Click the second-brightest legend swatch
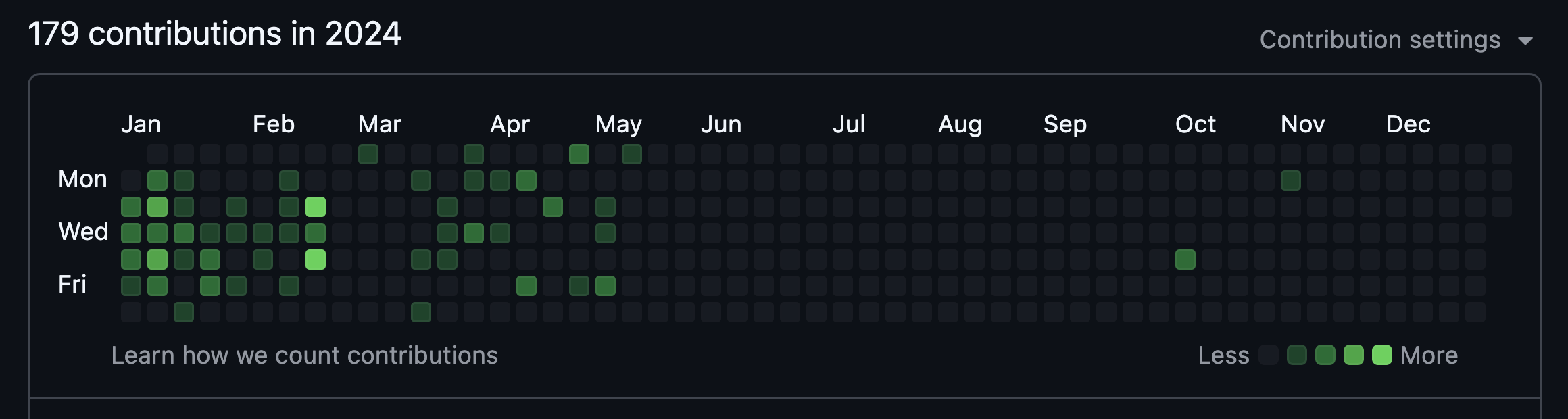Viewport: 1568px width, 419px height. tap(1354, 355)
